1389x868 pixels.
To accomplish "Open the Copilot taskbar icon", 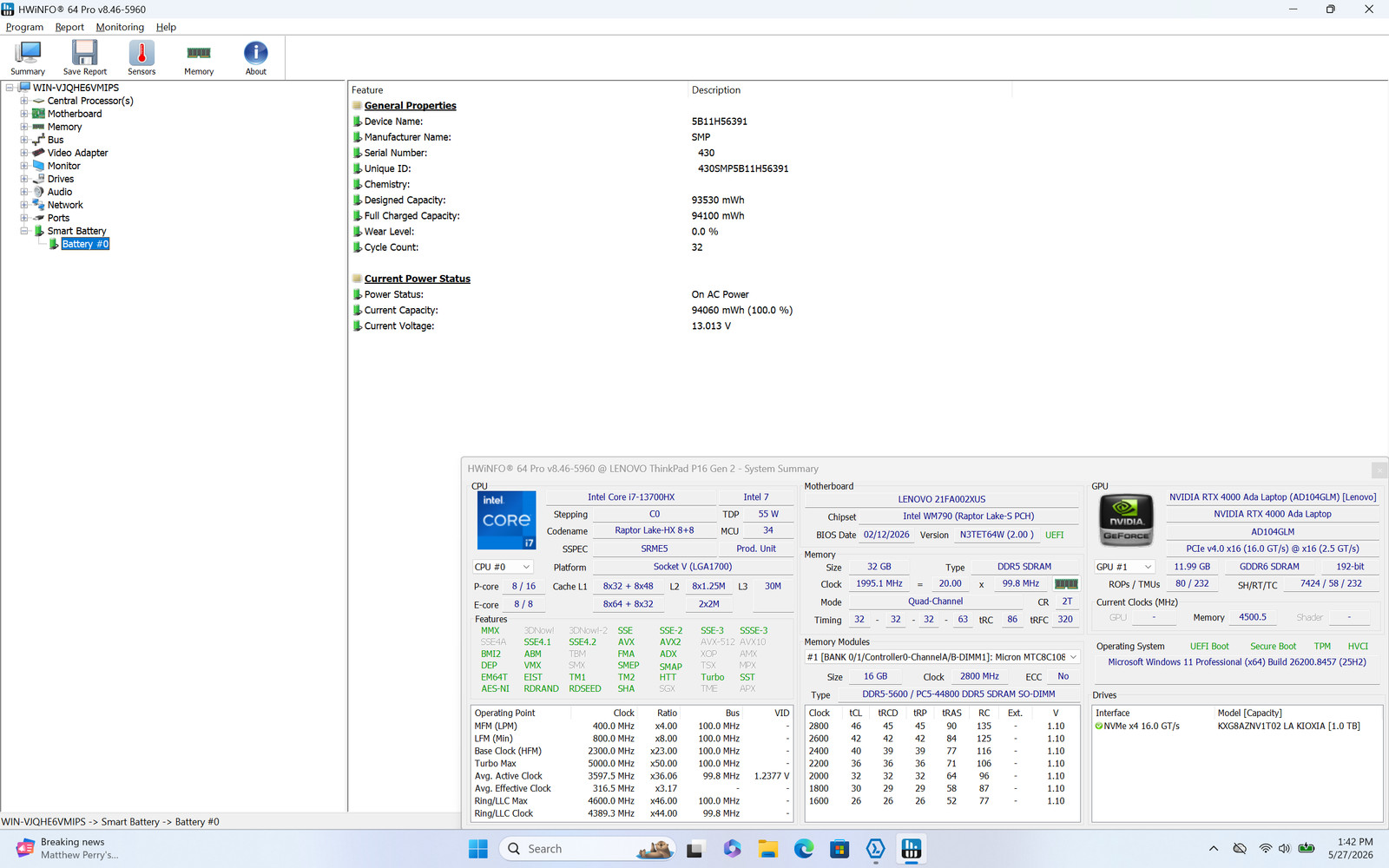I will [732, 849].
